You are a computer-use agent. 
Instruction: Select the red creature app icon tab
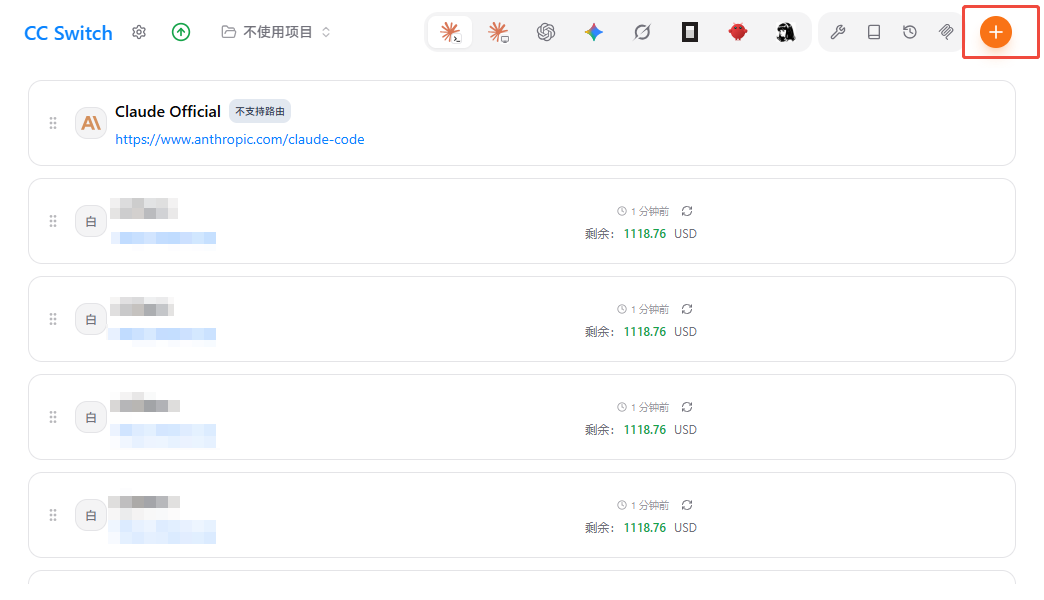point(738,32)
